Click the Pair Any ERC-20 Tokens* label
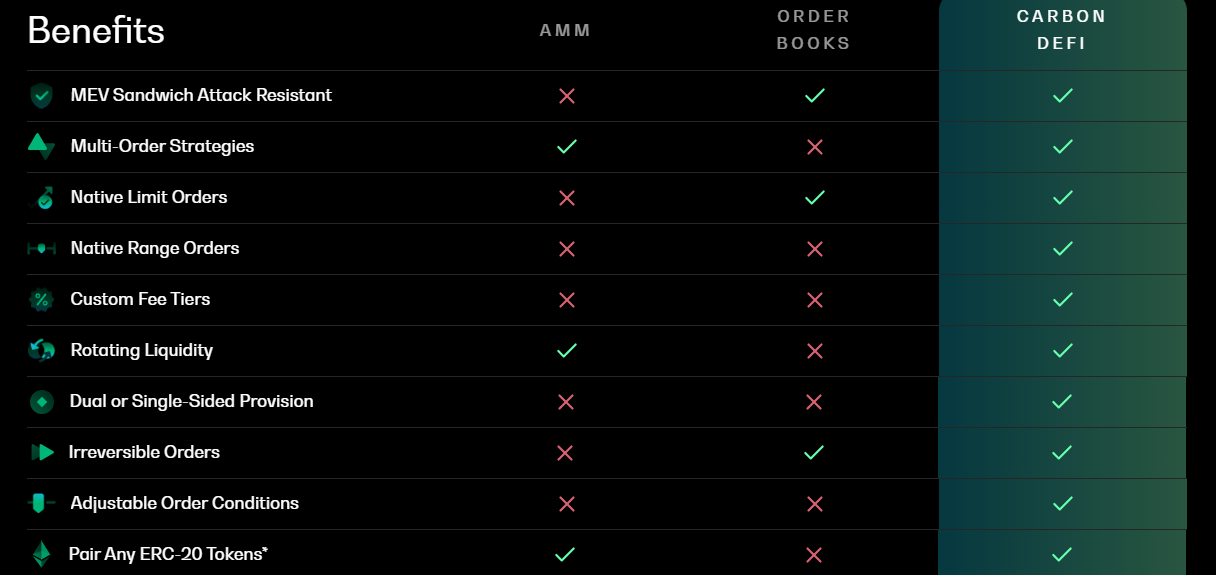1216x575 pixels. (168, 553)
